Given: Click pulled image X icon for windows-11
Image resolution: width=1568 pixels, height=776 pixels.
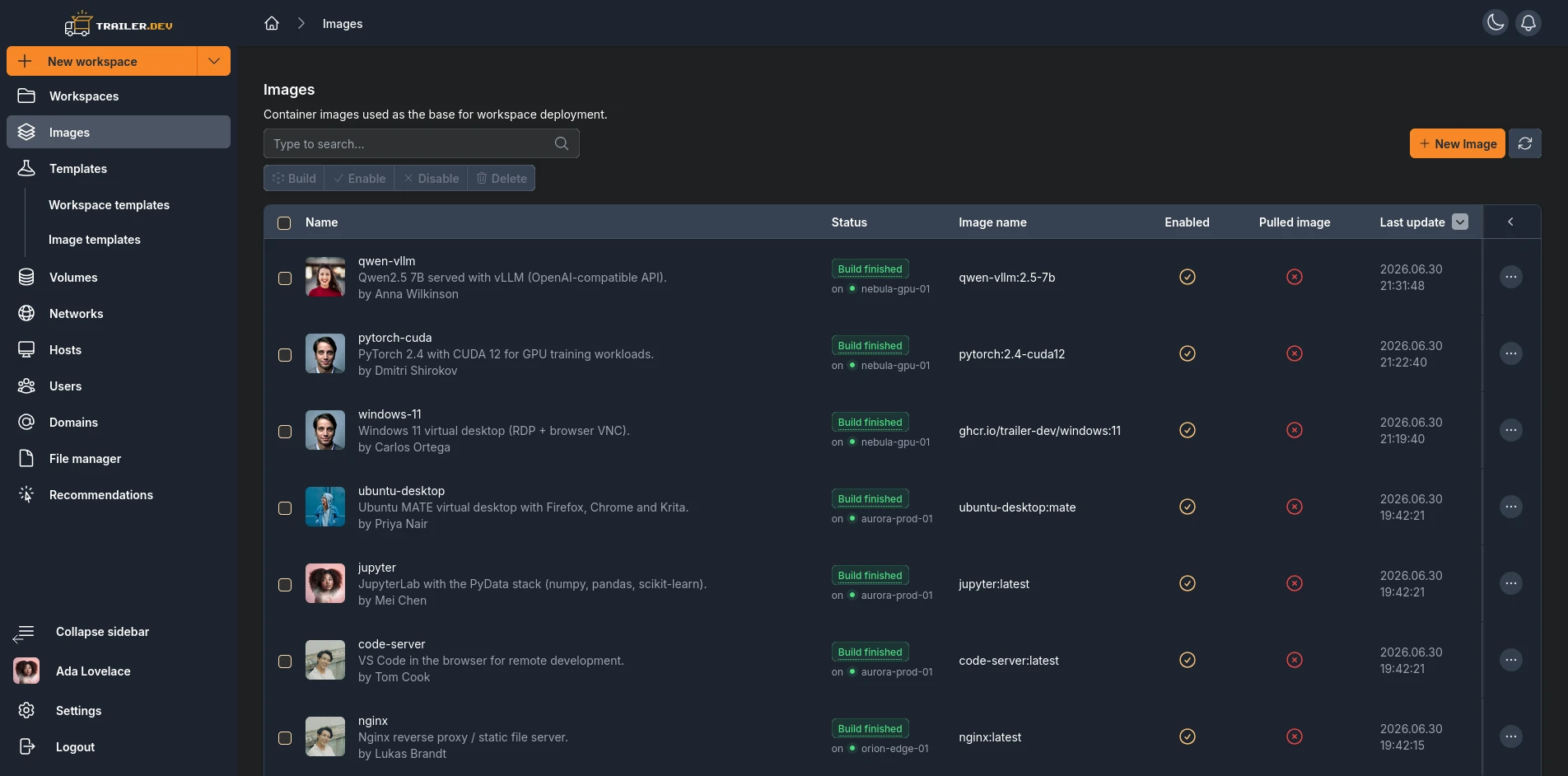Looking at the screenshot, I should (x=1295, y=430).
